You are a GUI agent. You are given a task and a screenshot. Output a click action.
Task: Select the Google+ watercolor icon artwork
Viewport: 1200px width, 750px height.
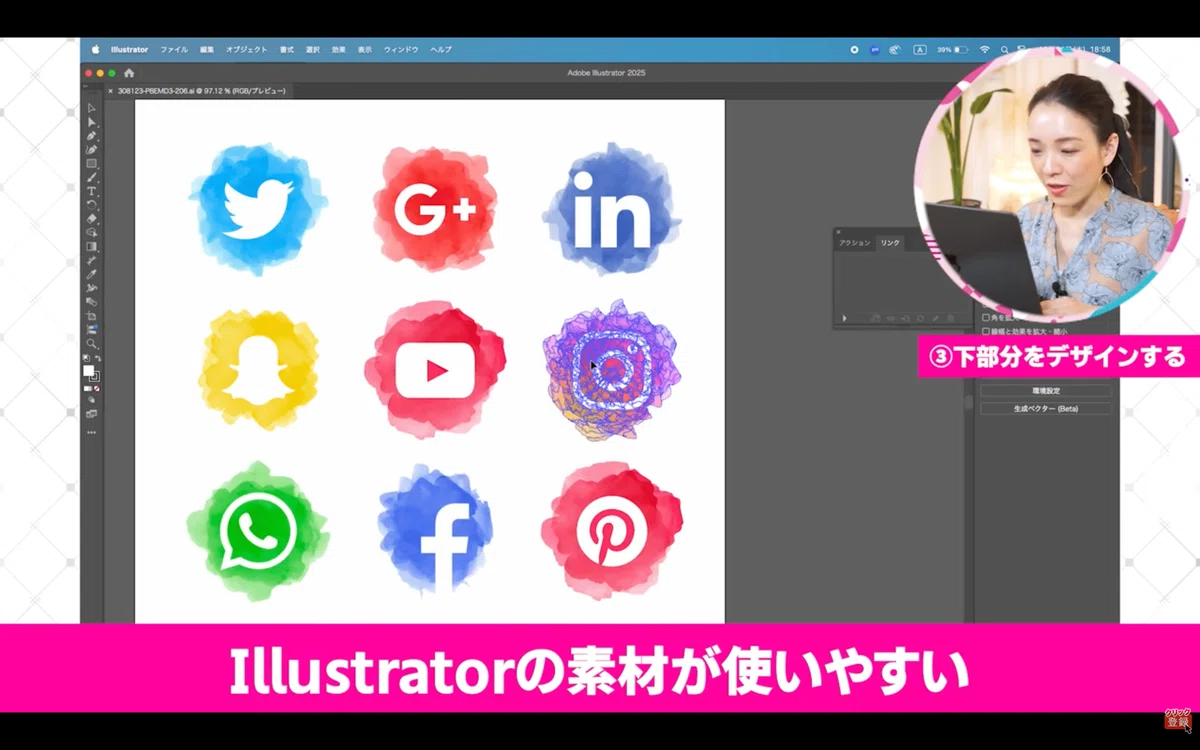(435, 210)
